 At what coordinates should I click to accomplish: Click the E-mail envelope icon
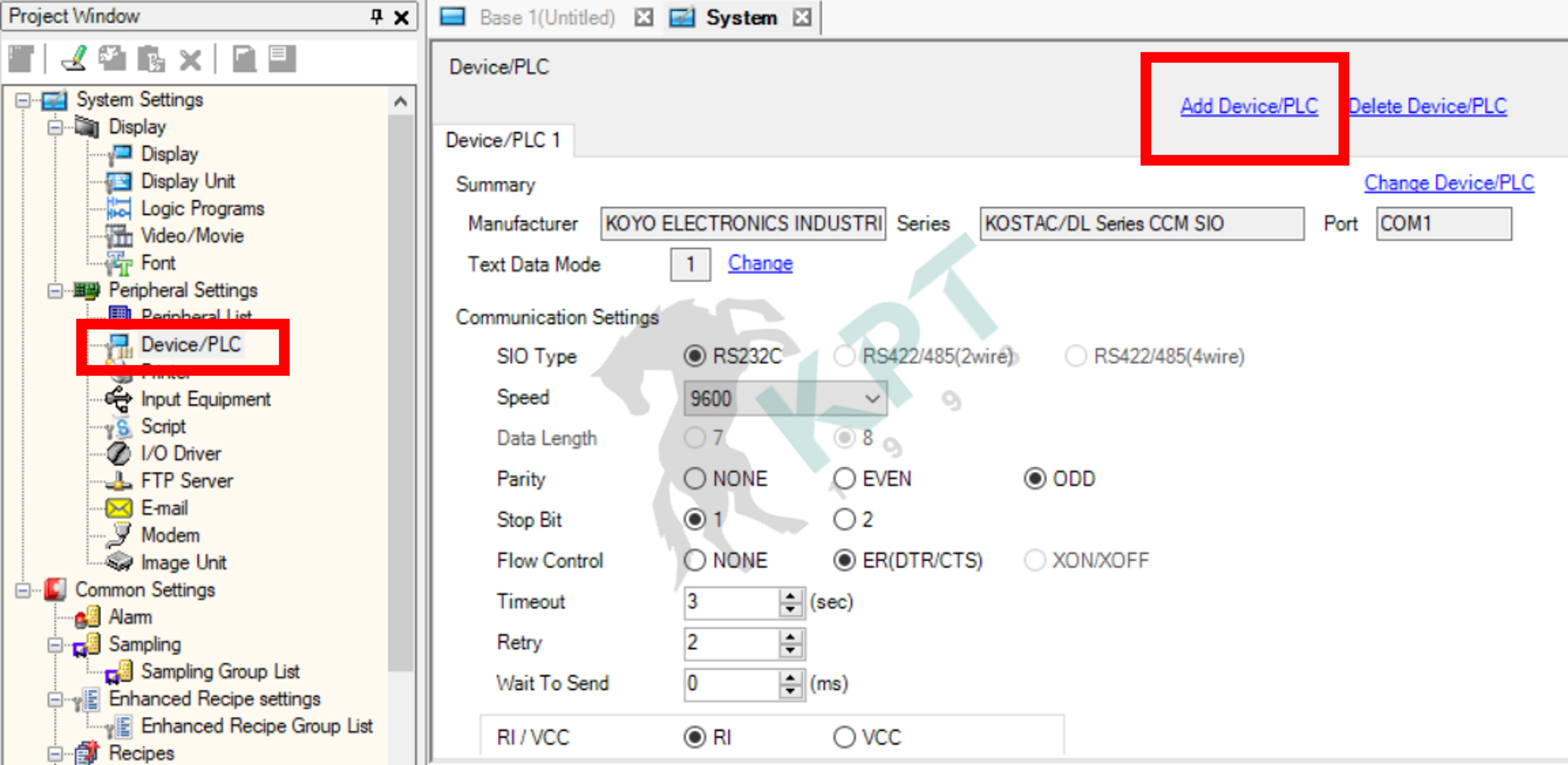point(119,508)
